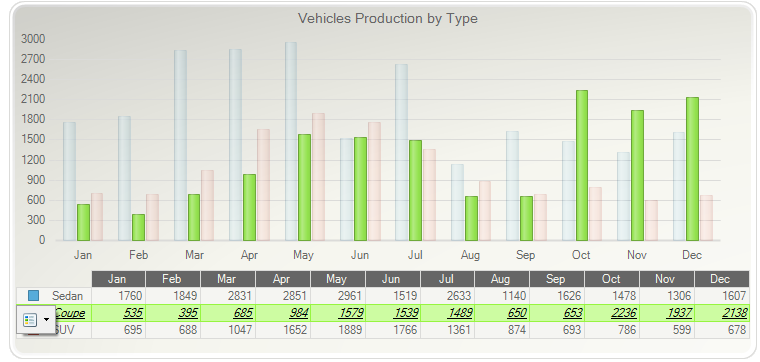
Task: Click Coupe value 1539 cell
Action: tap(393, 313)
